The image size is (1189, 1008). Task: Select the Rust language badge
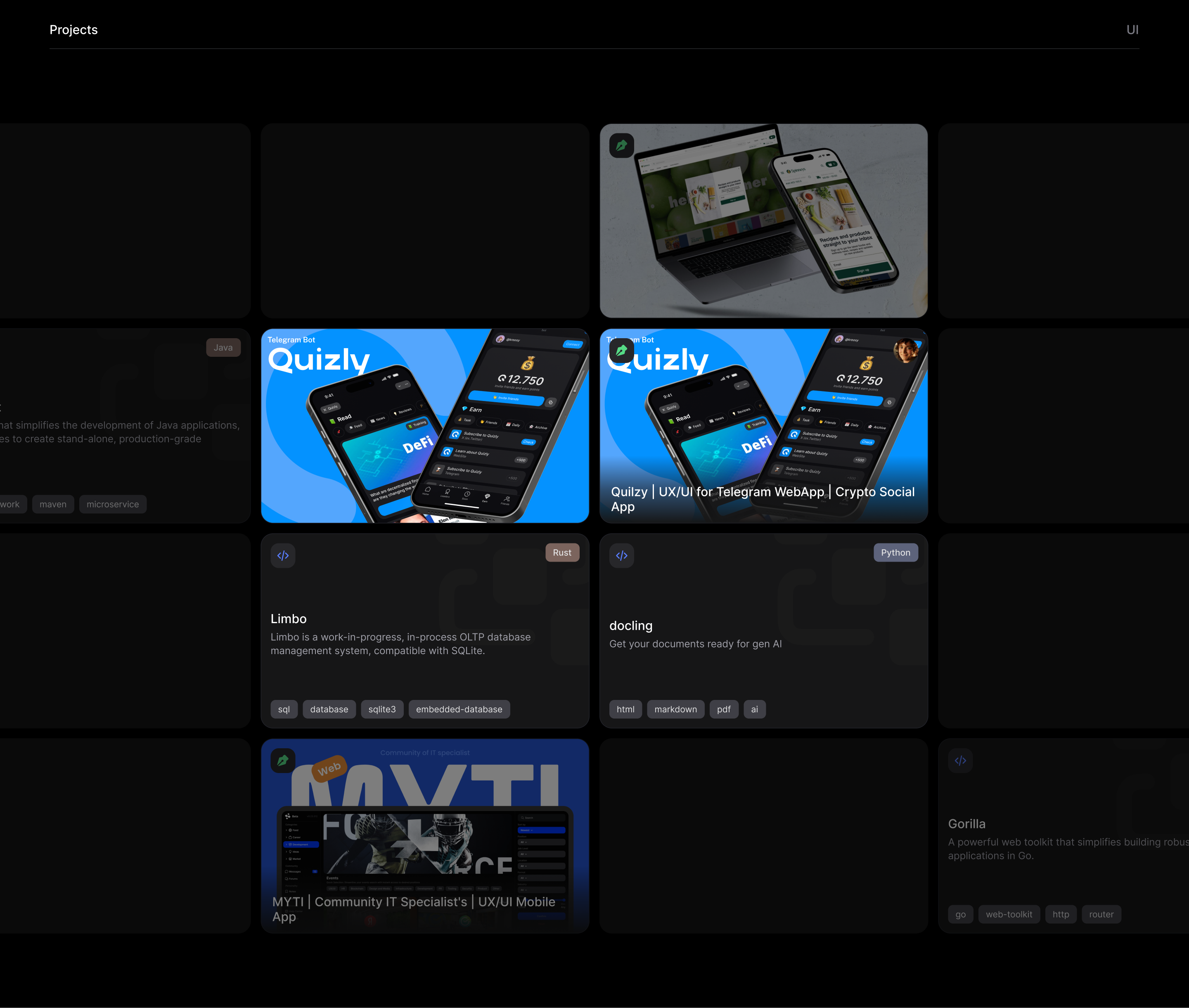point(561,553)
